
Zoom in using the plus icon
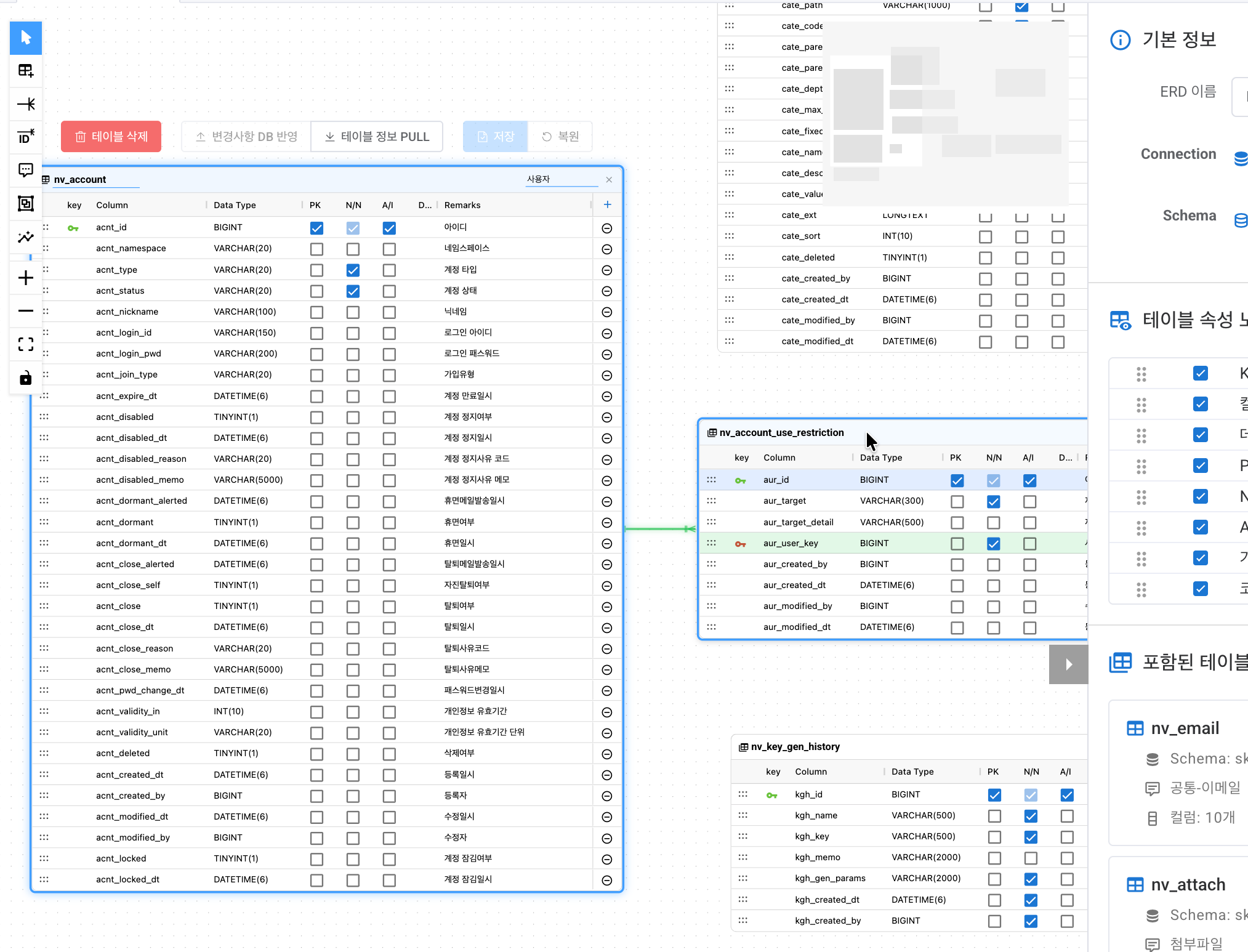click(x=26, y=278)
